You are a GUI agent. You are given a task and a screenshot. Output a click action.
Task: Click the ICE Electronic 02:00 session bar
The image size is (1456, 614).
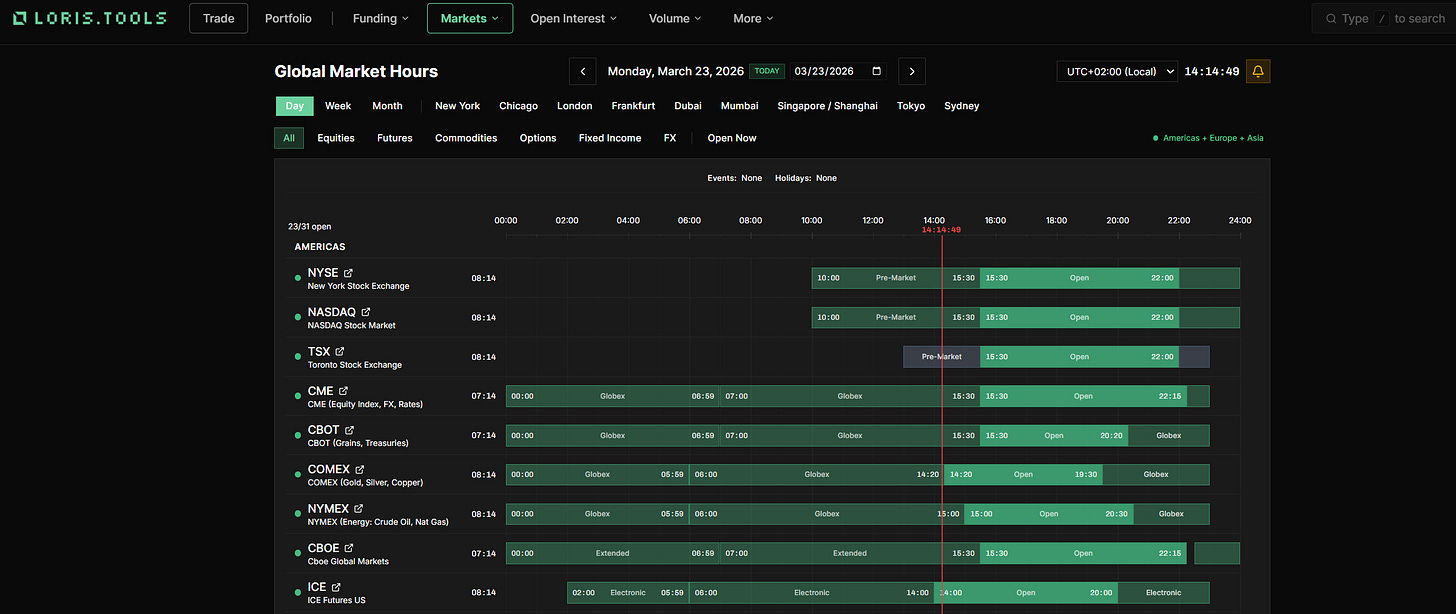pos(628,592)
